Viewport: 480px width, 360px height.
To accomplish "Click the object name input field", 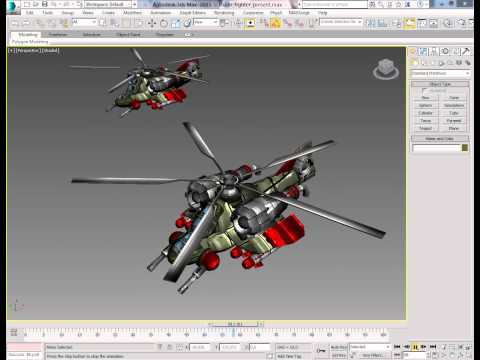I will (436, 148).
